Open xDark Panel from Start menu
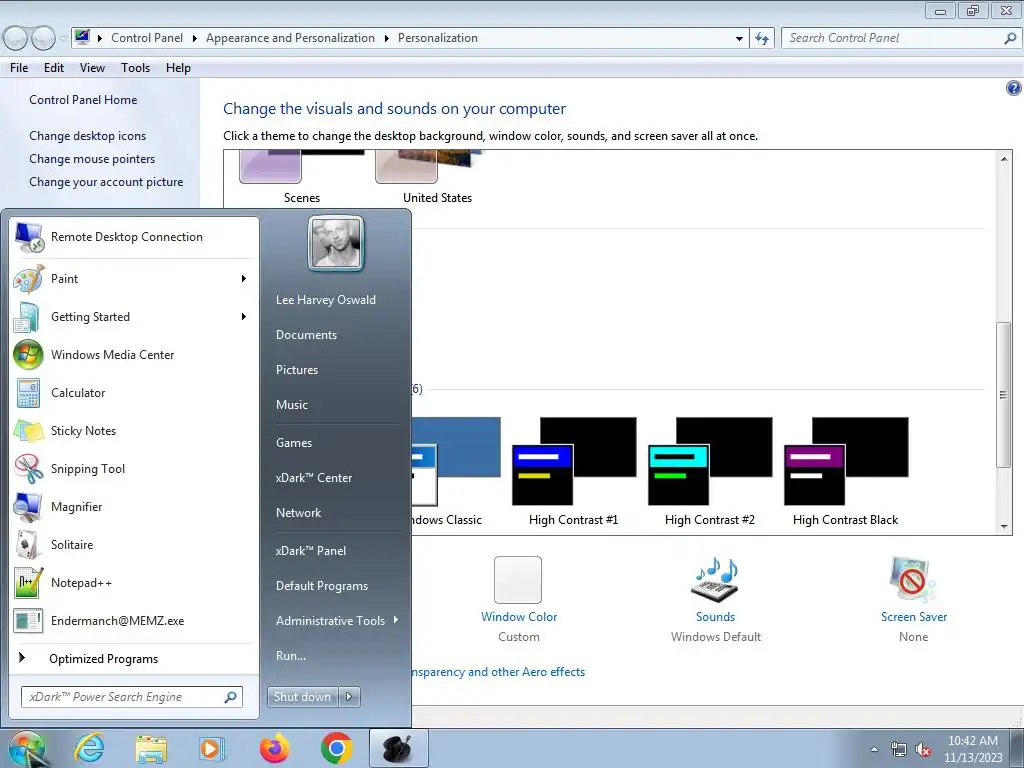 point(311,551)
